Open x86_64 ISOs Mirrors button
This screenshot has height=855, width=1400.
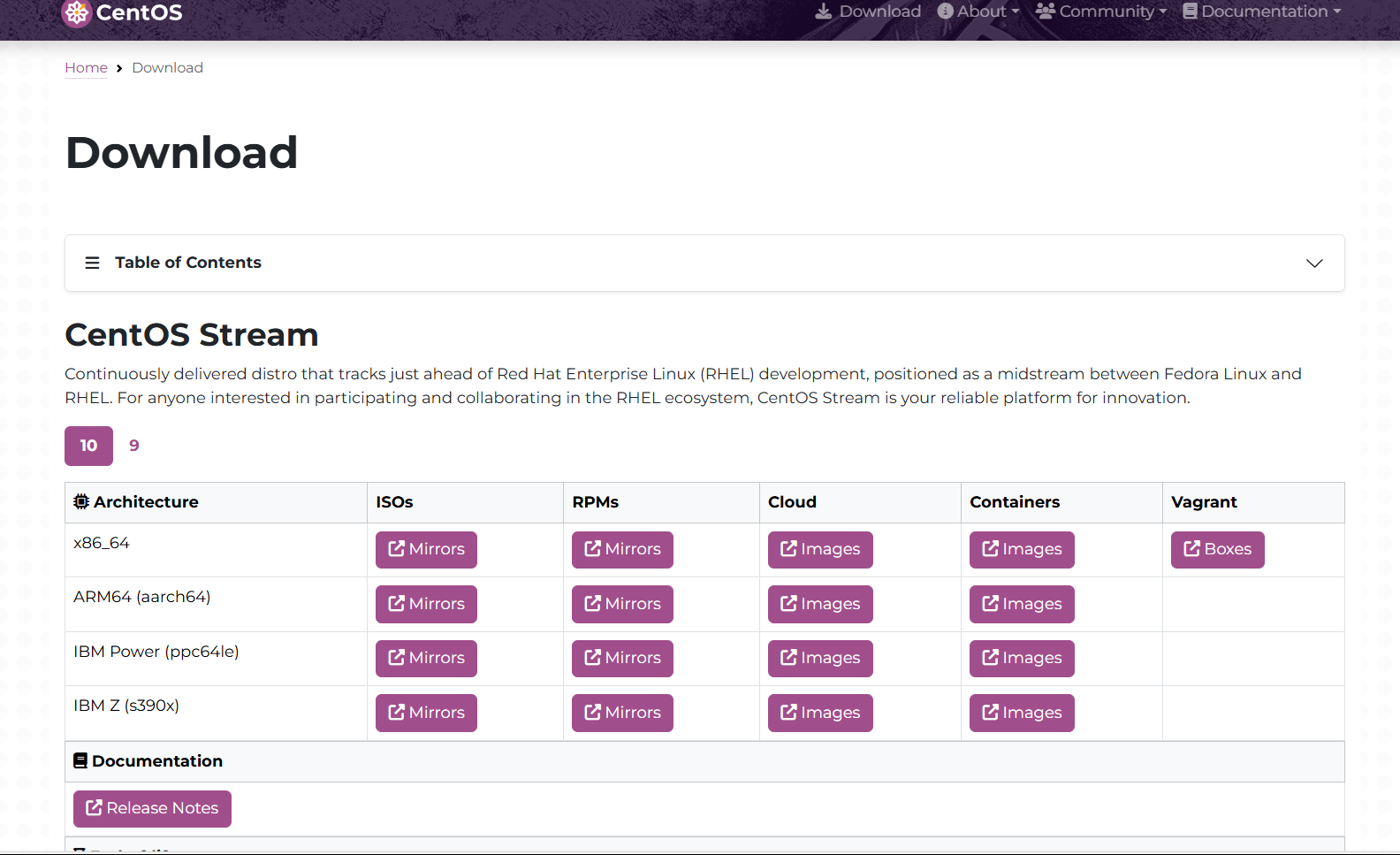(426, 550)
